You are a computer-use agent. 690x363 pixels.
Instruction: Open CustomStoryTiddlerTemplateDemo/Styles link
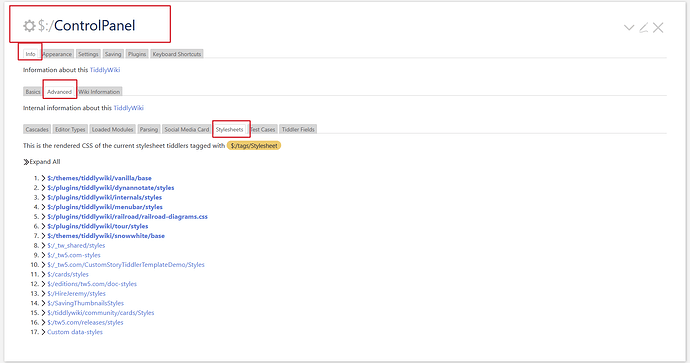point(126,264)
